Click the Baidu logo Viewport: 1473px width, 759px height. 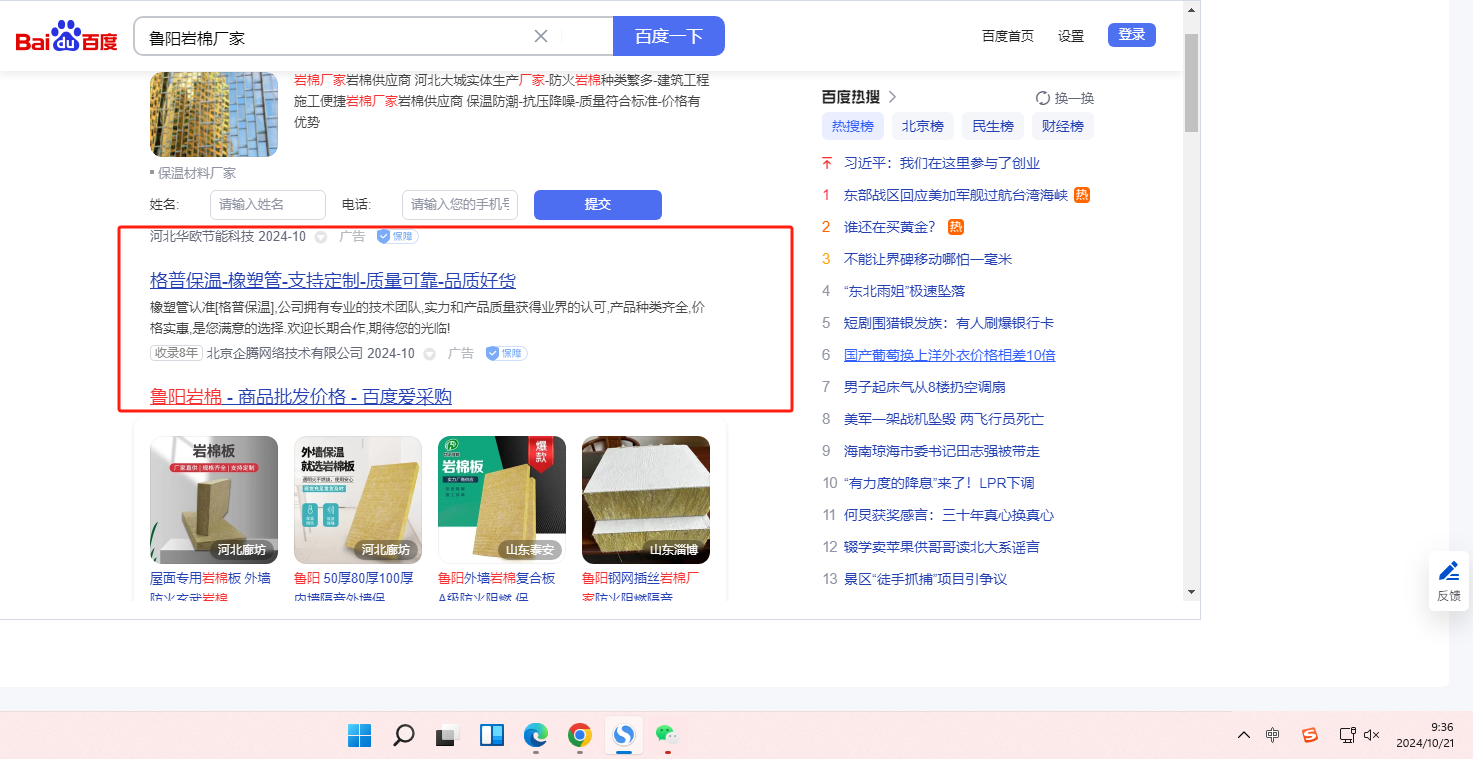click(66, 38)
